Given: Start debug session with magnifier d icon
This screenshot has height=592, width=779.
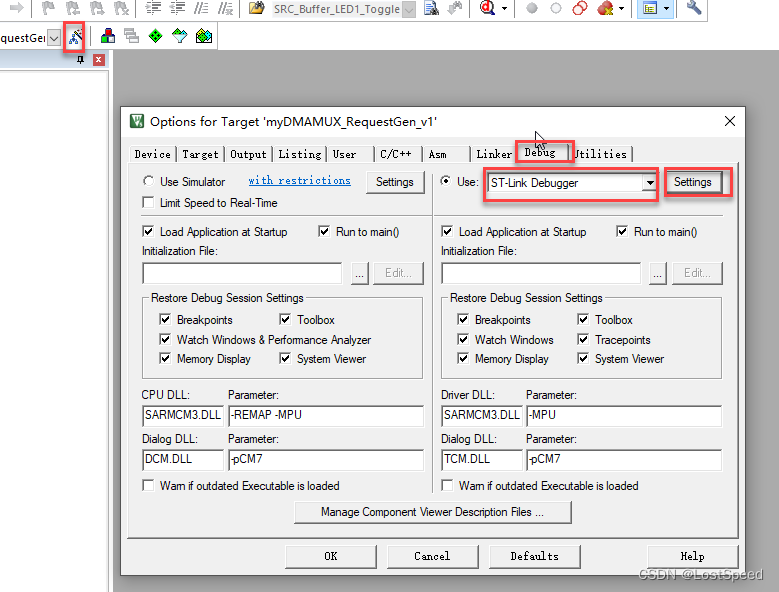Looking at the screenshot, I should (x=487, y=7).
